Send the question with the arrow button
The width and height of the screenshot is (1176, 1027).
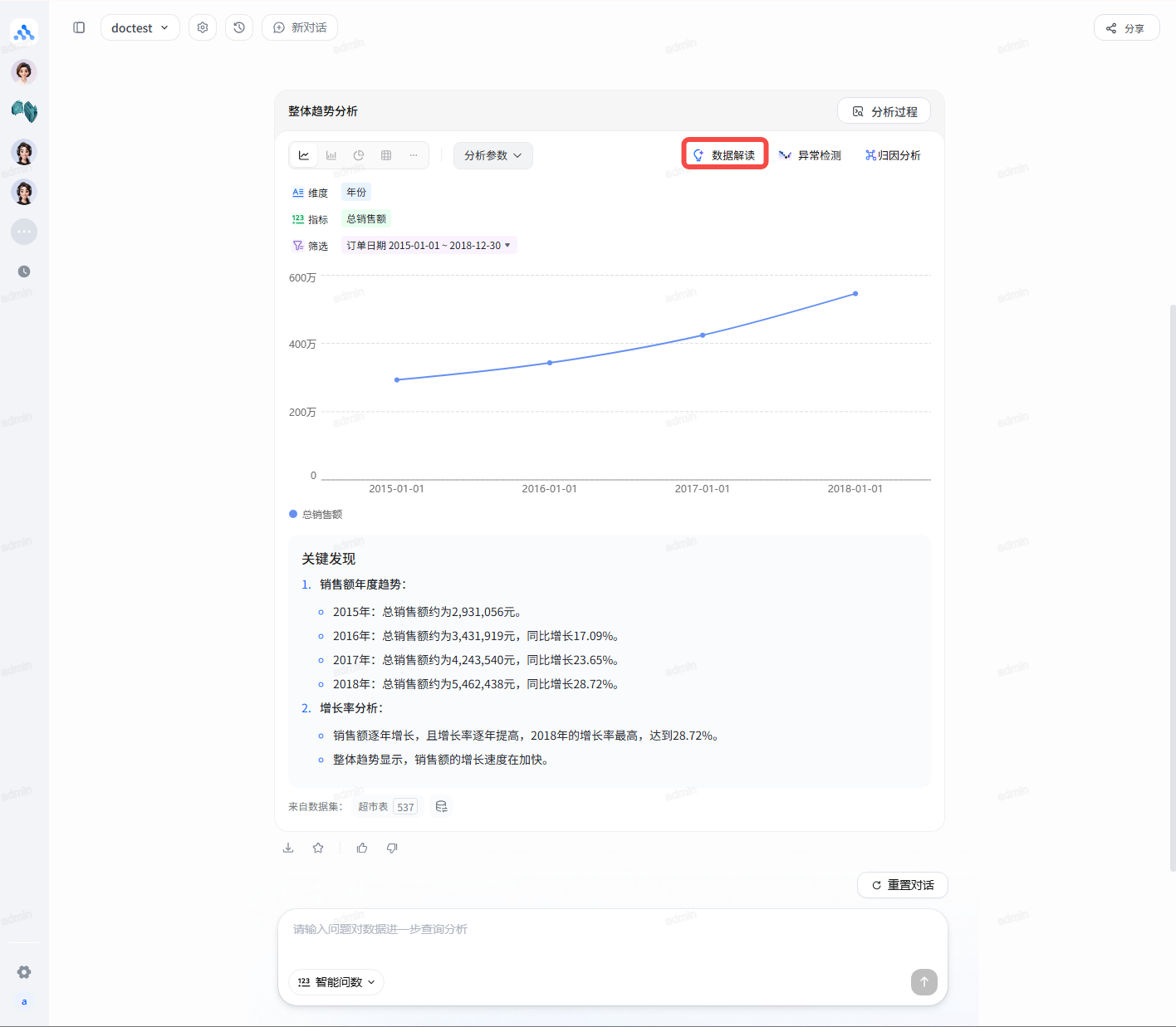point(924,982)
